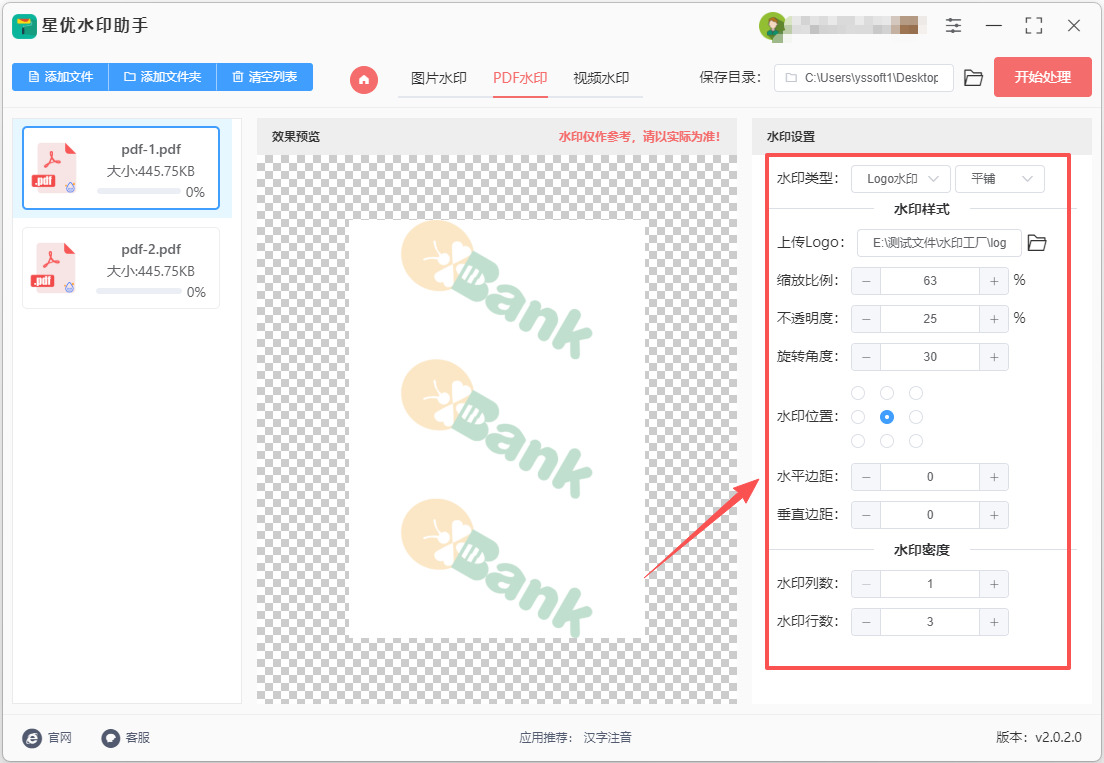Click the 水印行数 value field showing 3
The width and height of the screenshot is (1104, 763).
[929, 622]
